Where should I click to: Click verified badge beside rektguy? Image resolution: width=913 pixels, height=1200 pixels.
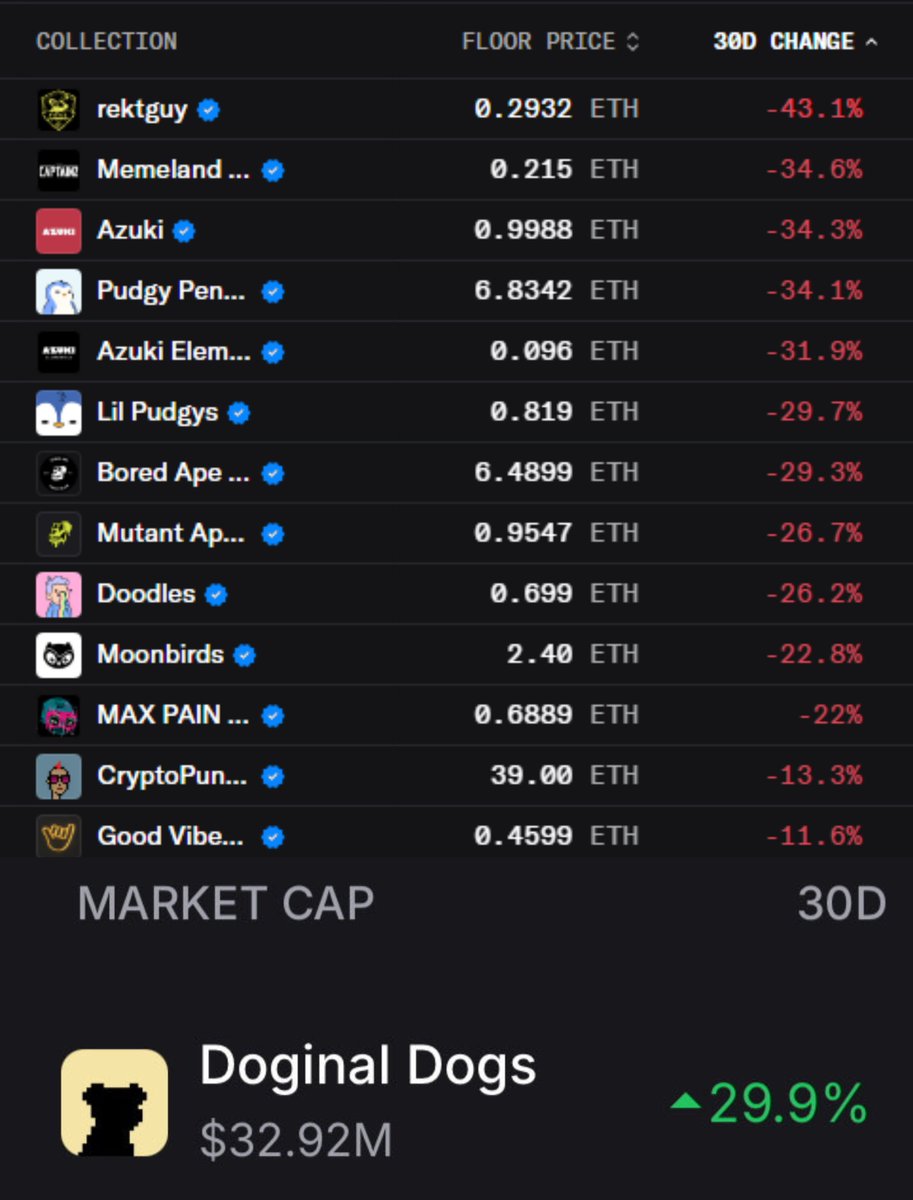pyautogui.click(x=208, y=110)
